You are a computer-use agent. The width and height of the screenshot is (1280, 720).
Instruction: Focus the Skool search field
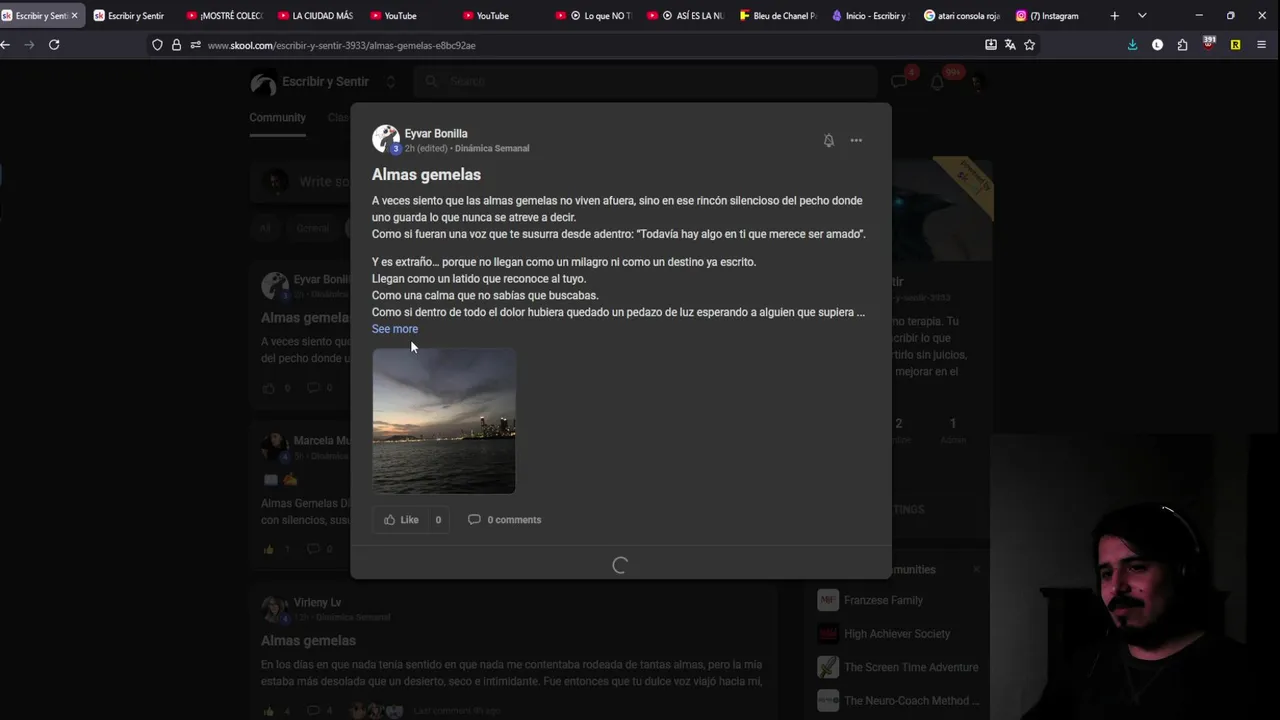pyautogui.click(x=646, y=82)
